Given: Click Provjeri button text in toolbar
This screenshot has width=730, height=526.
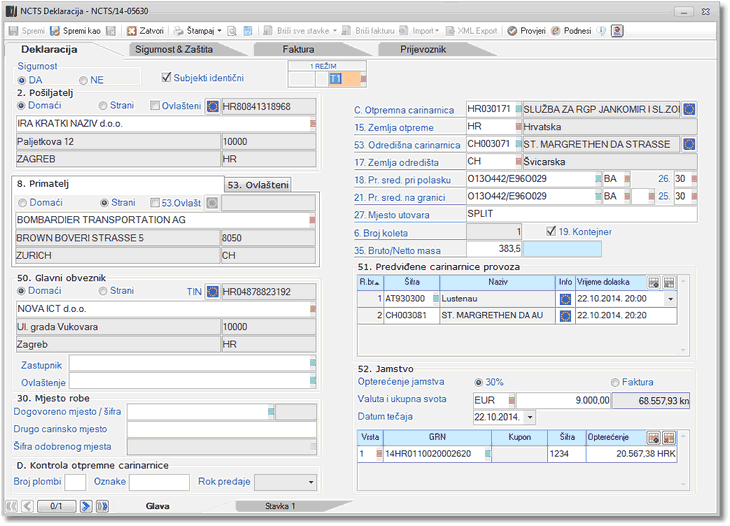Looking at the screenshot, I should (x=533, y=31).
